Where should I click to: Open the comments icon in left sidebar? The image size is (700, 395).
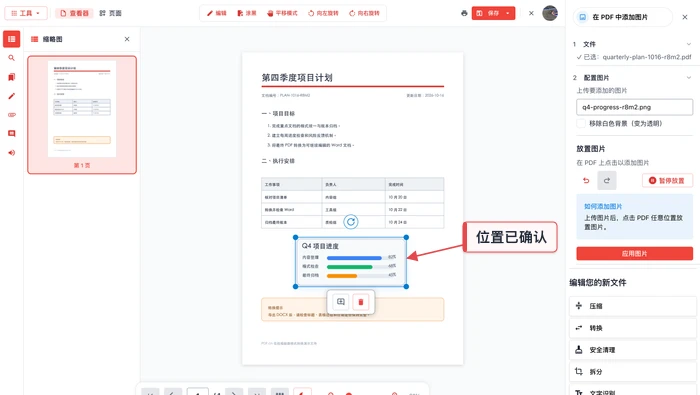tap(12, 133)
